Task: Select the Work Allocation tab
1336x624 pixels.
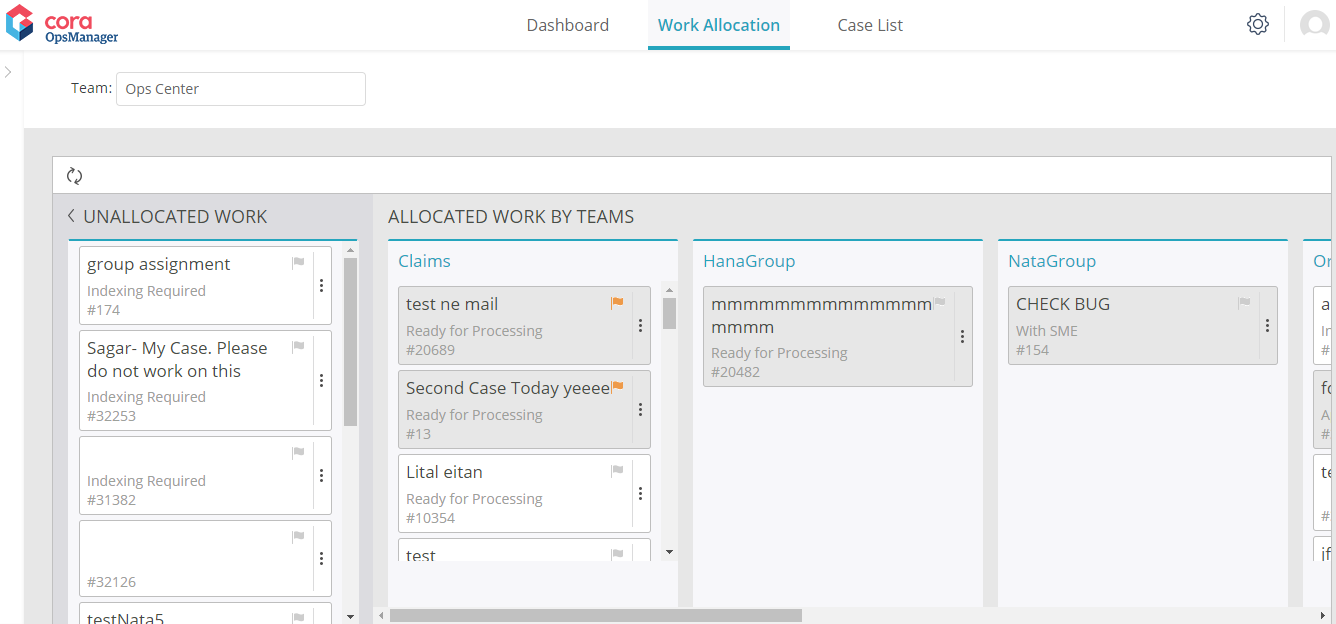Action: (x=719, y=25)
